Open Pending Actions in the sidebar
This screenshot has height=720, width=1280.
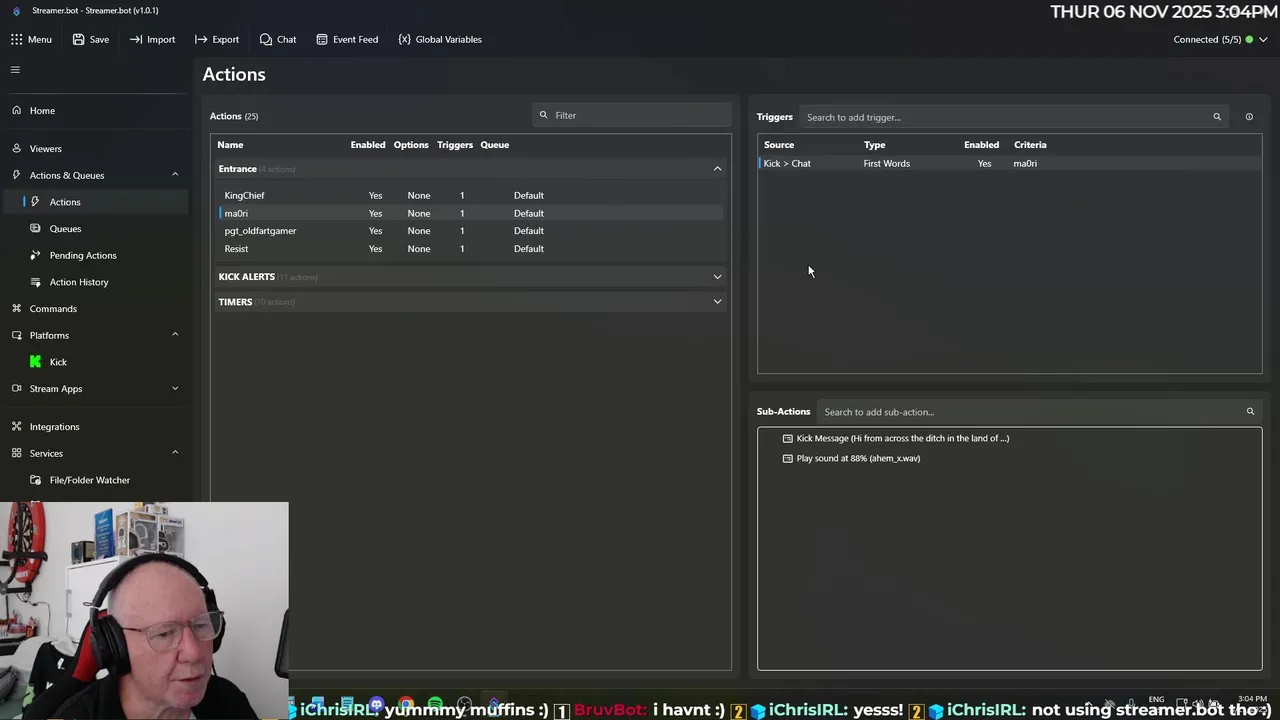tap(83, 255)
